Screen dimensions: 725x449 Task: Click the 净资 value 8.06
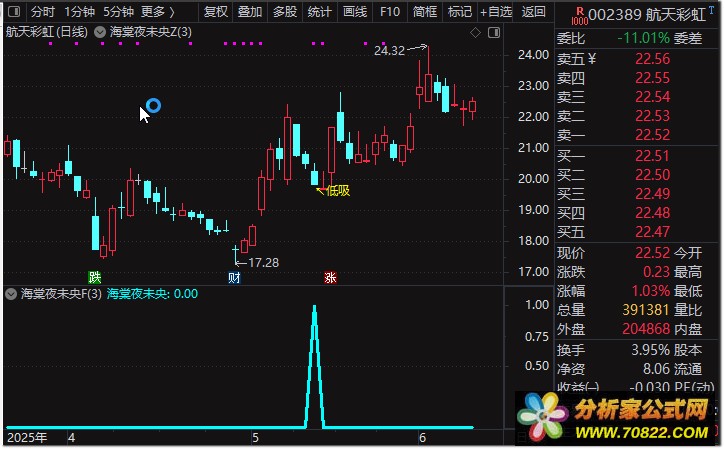pyautogui.click(x=656, y=369)
